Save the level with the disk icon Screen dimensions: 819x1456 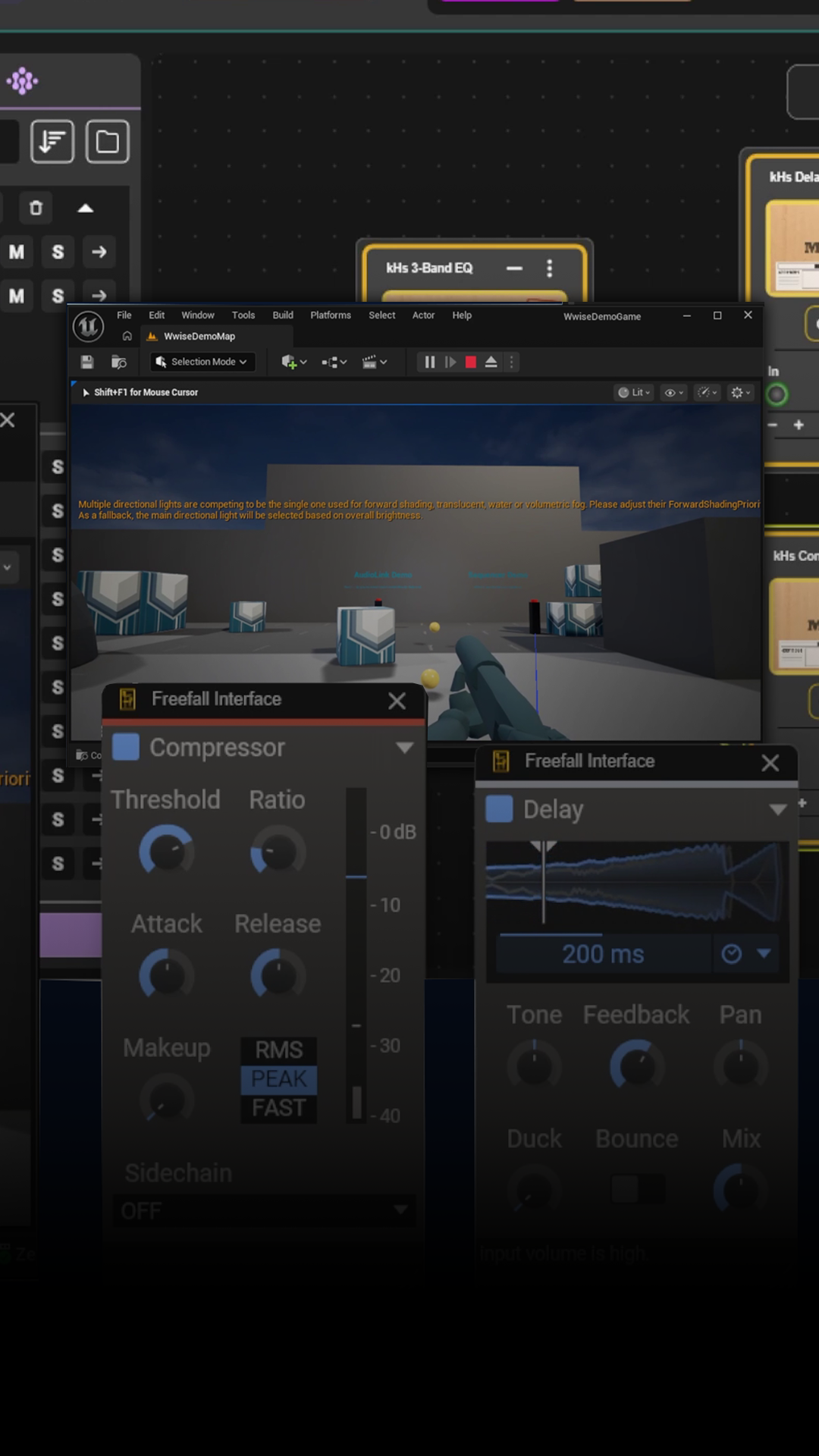[x=87, y=362]
